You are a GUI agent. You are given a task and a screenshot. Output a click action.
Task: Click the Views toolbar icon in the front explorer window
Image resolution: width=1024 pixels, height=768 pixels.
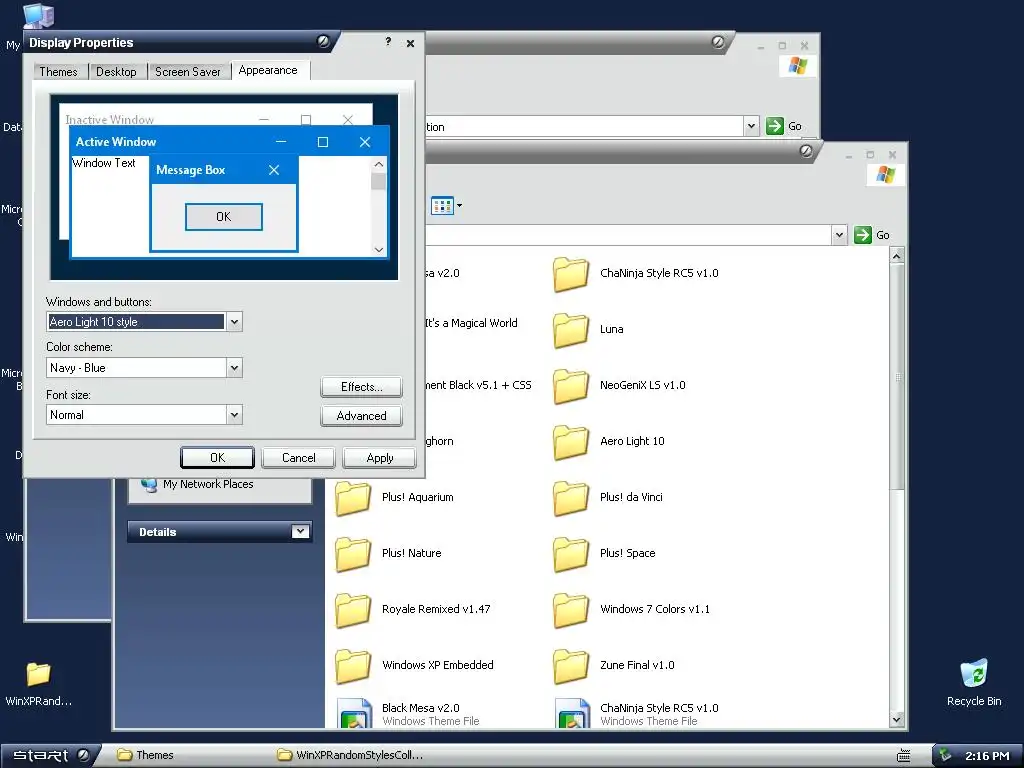point(442,206)
